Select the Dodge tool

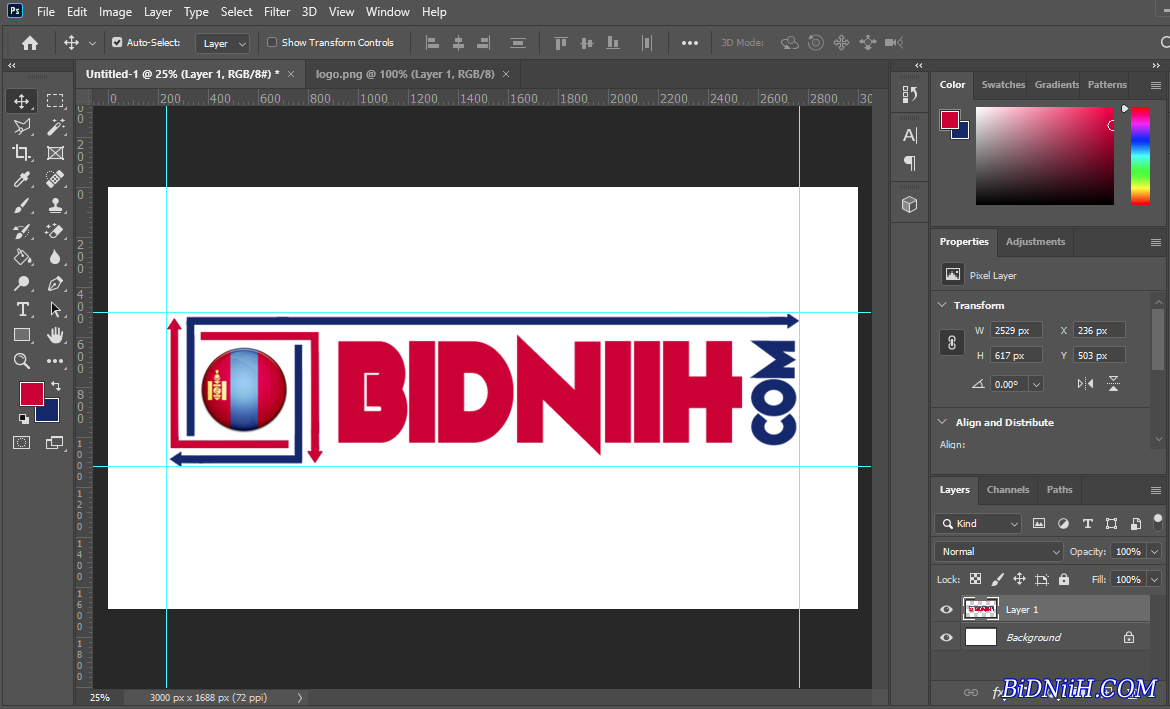point(22,284)
